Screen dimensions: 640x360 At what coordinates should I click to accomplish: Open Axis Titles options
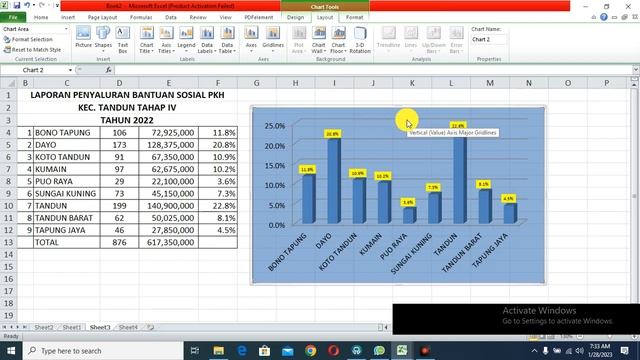click(166, 40)
